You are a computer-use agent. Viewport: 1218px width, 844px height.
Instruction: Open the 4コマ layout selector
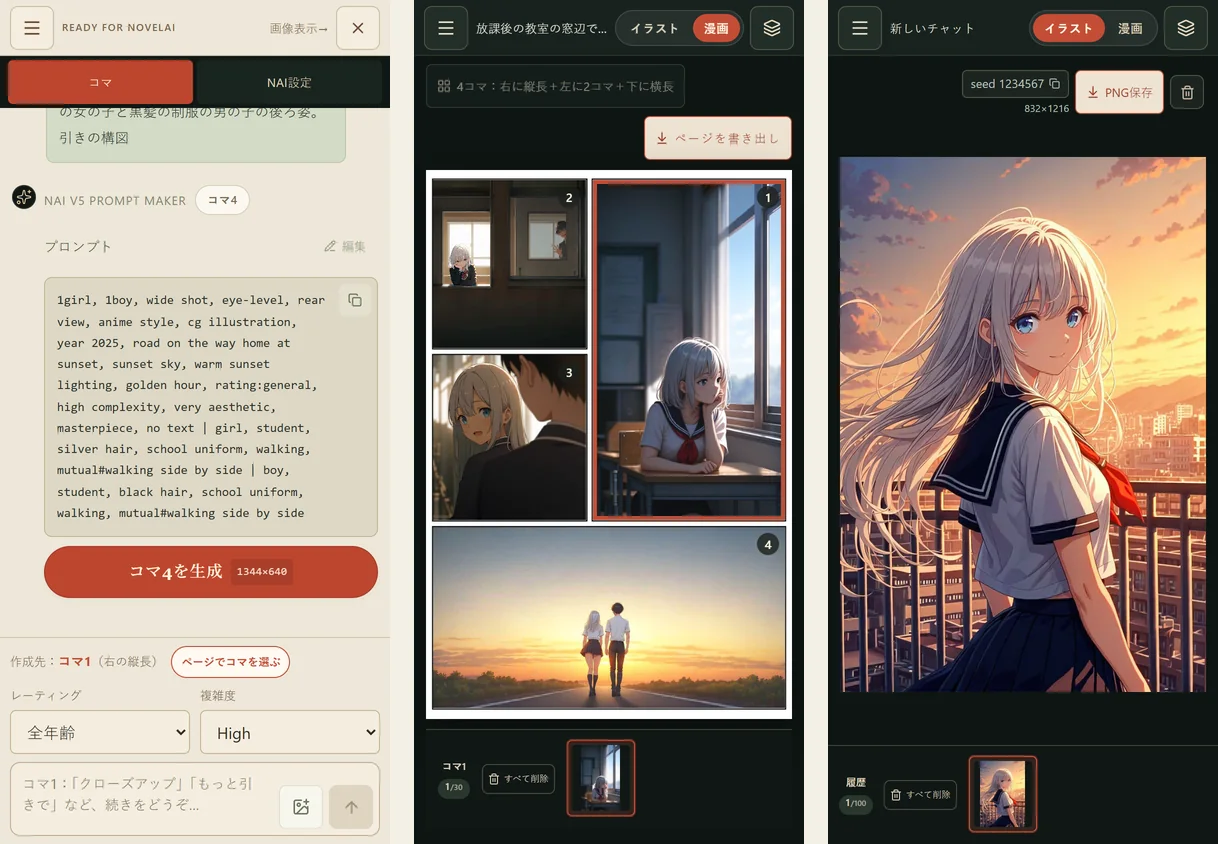555,86
